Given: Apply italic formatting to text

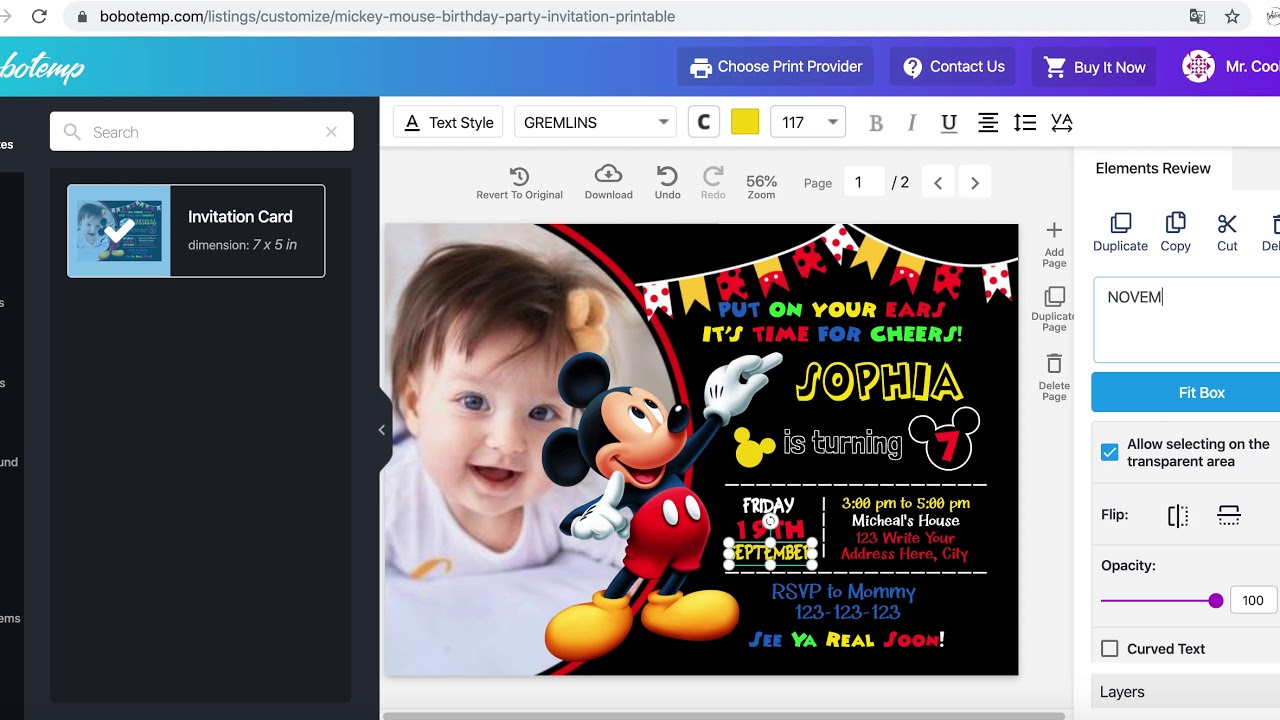Looking at the screenshot, I should pos(911,123).
